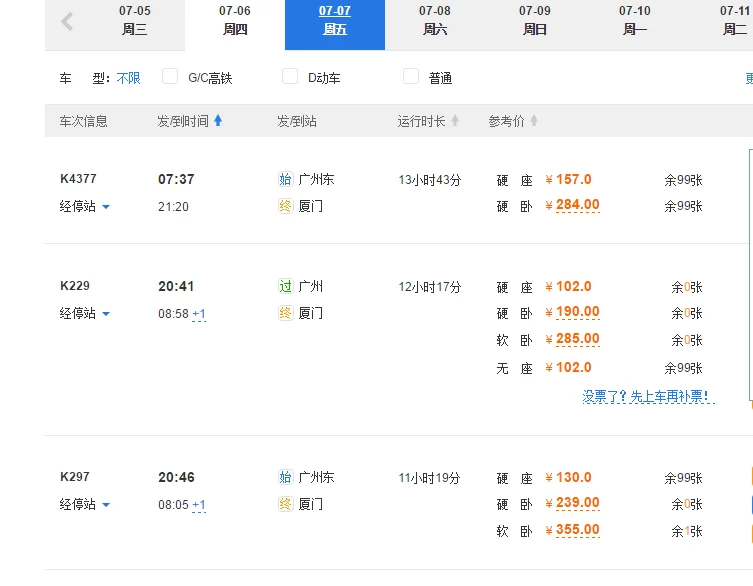Click K229 arrival +1 day marker
Image resolution: width=753 pixels, height=586 pixels.
(x=199, y=314)
